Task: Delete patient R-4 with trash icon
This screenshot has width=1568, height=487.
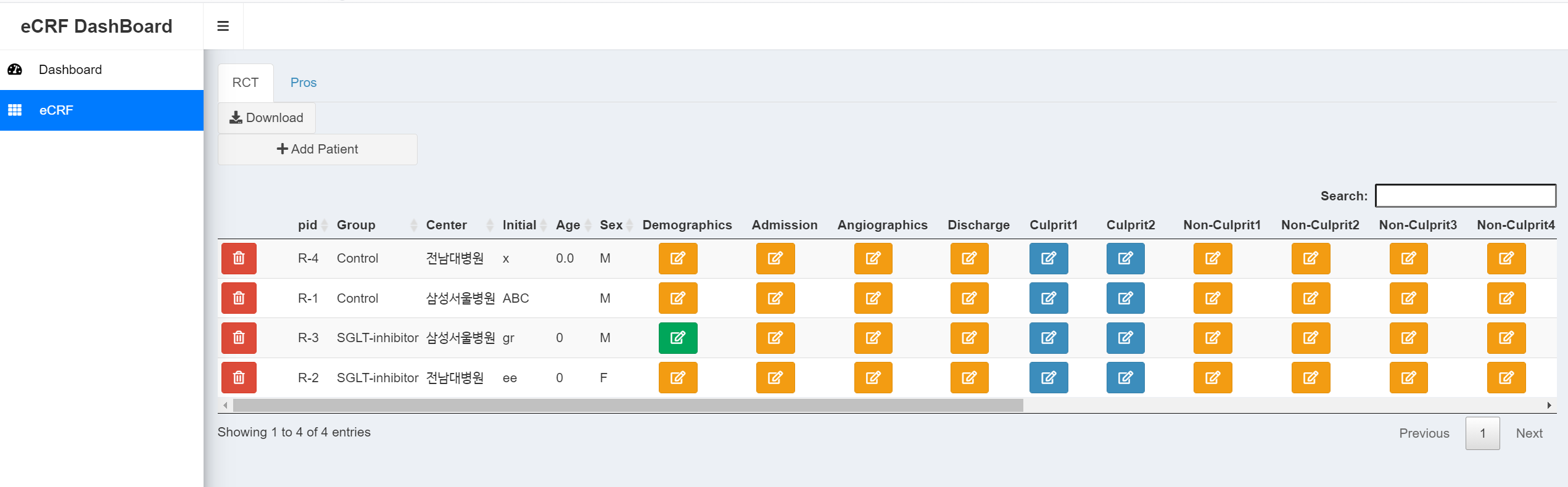Action: click(x=239, y=258)
